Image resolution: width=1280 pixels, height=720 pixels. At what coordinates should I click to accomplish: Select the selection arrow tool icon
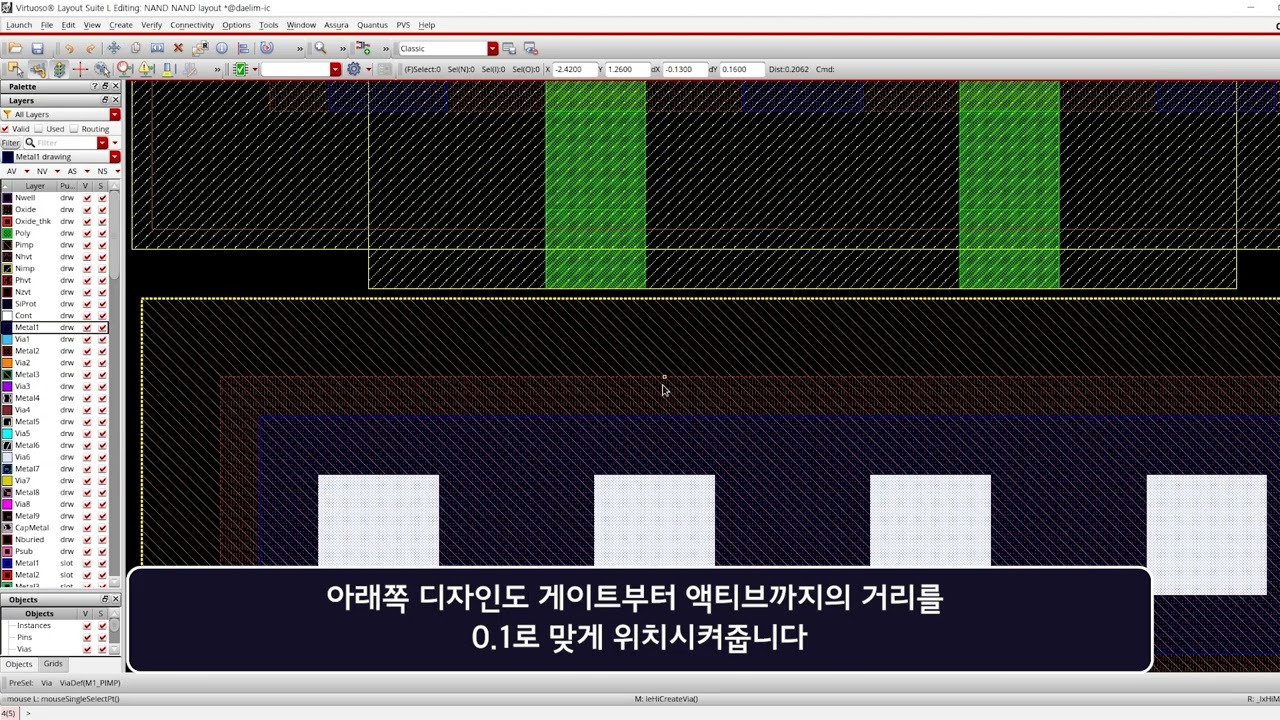[15, 69]
